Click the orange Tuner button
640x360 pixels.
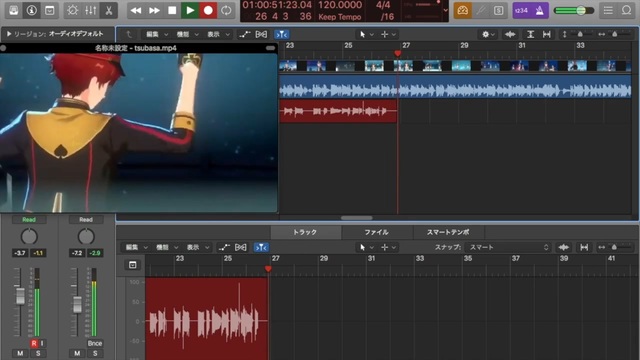[x=462, y=11]
